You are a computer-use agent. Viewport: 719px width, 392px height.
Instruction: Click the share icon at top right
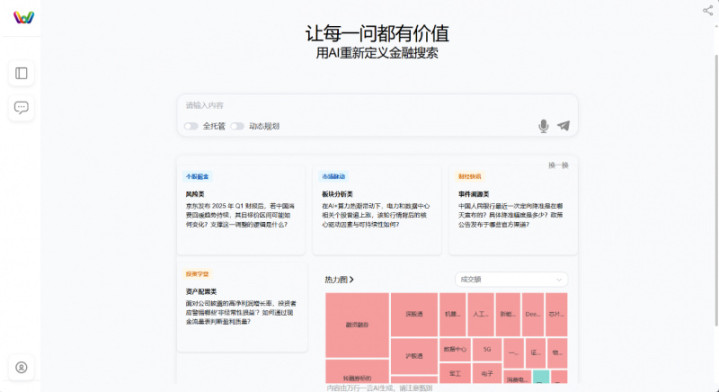(x=708, y=10)
